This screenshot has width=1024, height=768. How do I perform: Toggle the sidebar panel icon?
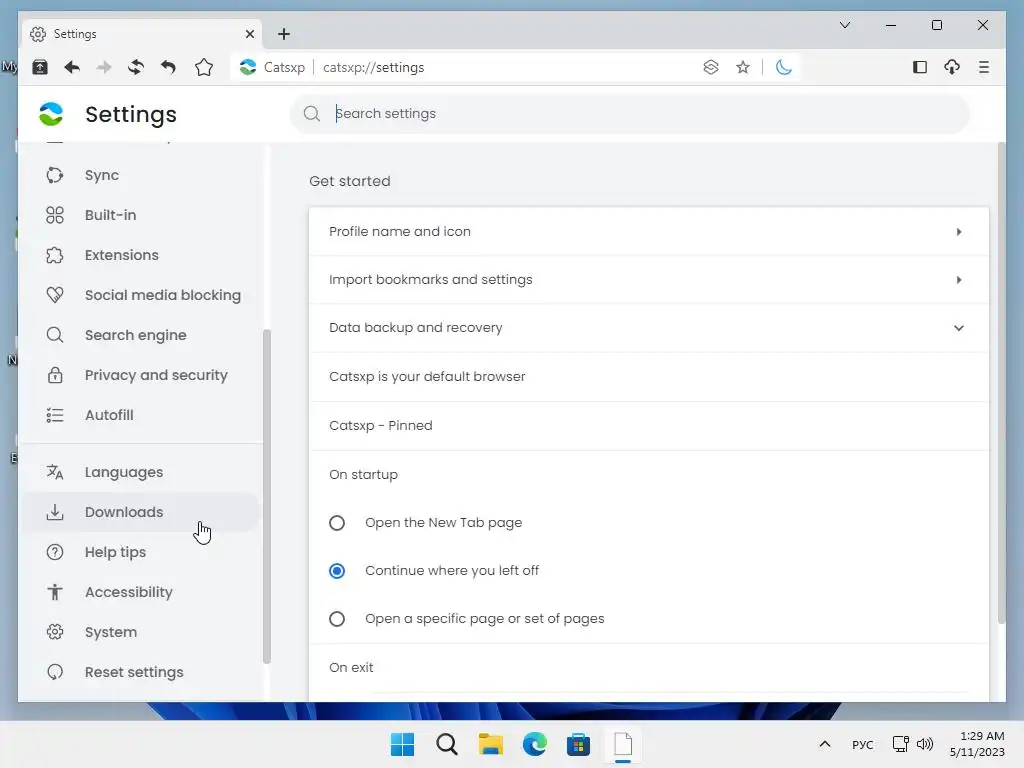tap(920, 67)
